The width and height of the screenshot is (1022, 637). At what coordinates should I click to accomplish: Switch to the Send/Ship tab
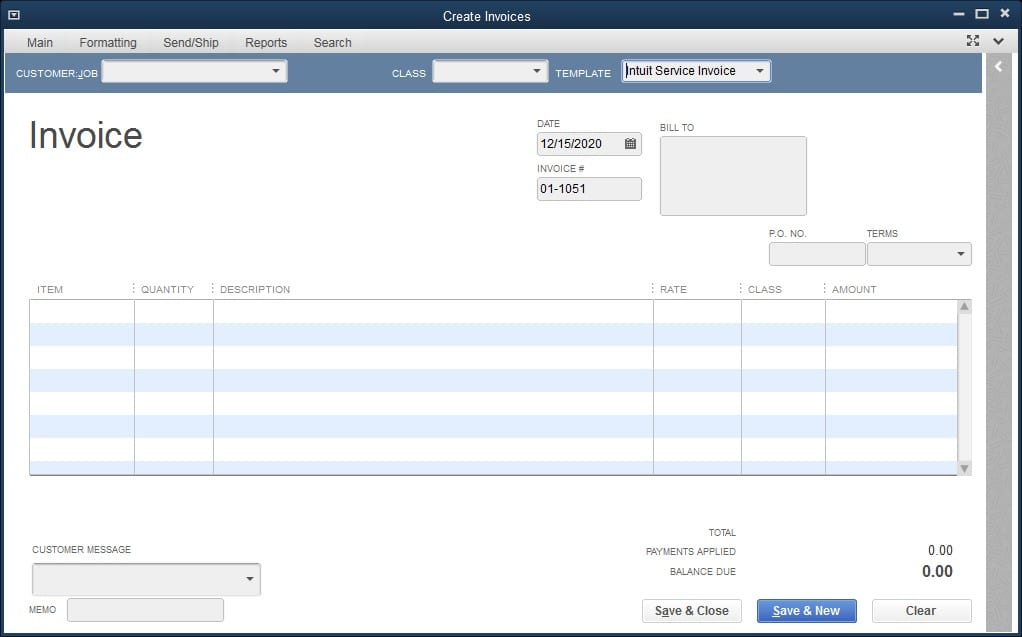(x=191, y=43)
